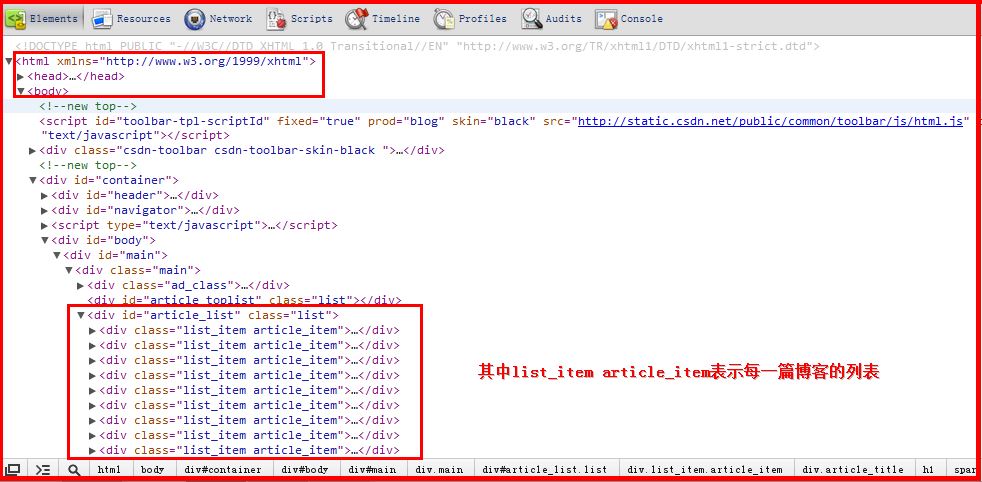The height and width of the screenshot is (482, 982).
Task: Select the div id="article_toplist" row
Action: tap(244, 300)
